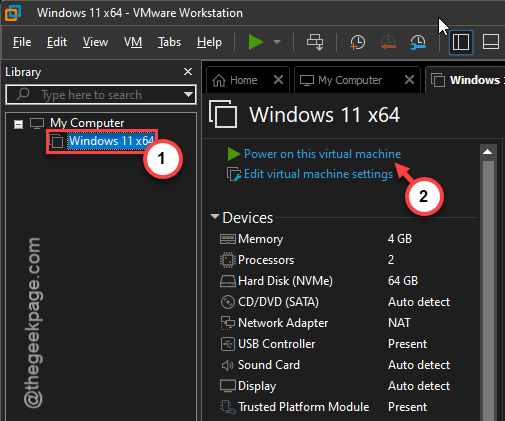This screenshot has height=421, width=505.
Task: Open the File menu
Action: (x=22, y=42)
